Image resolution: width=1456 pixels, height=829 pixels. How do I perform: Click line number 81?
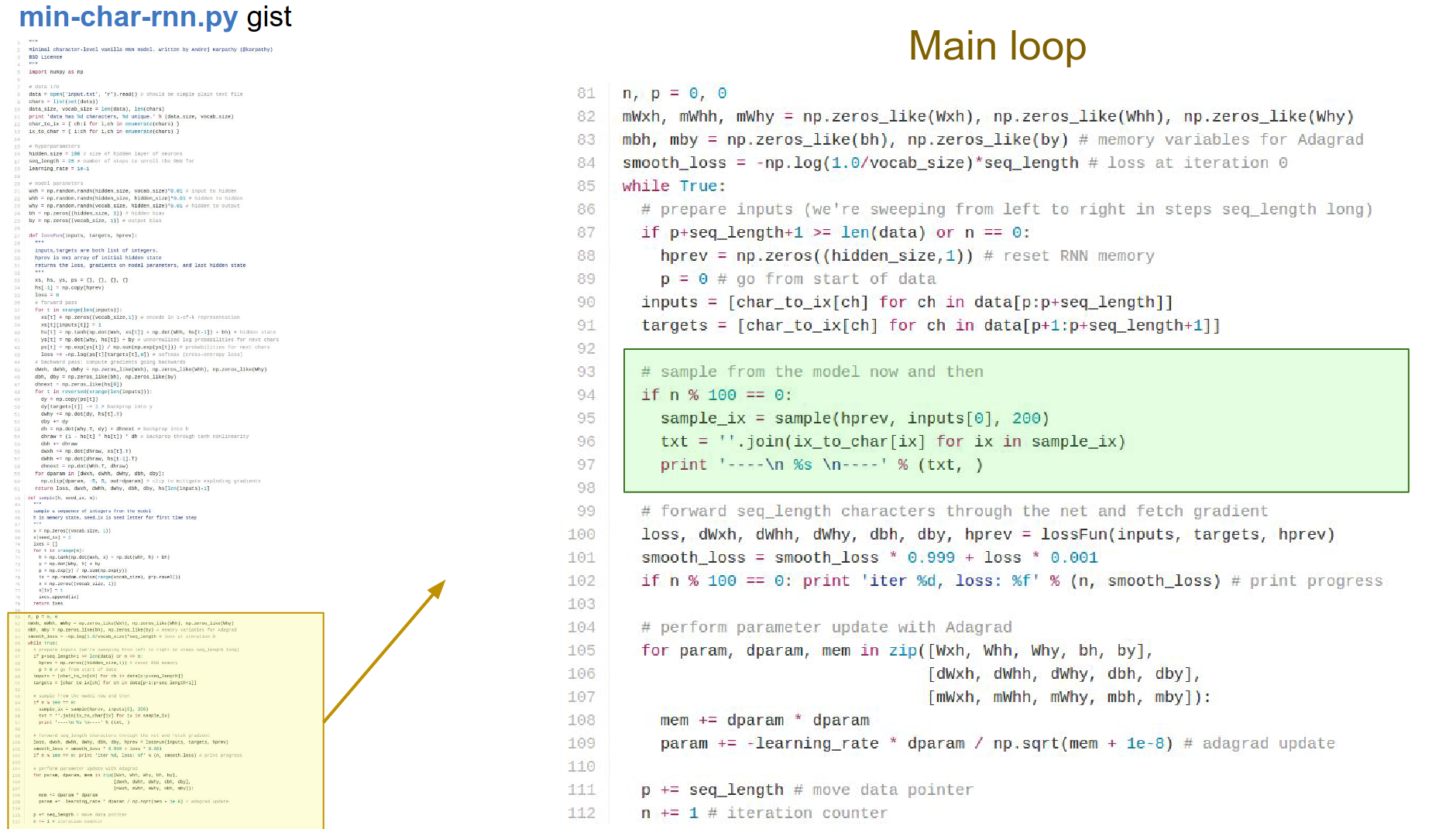pyautogui.click(x=585, y=94)
